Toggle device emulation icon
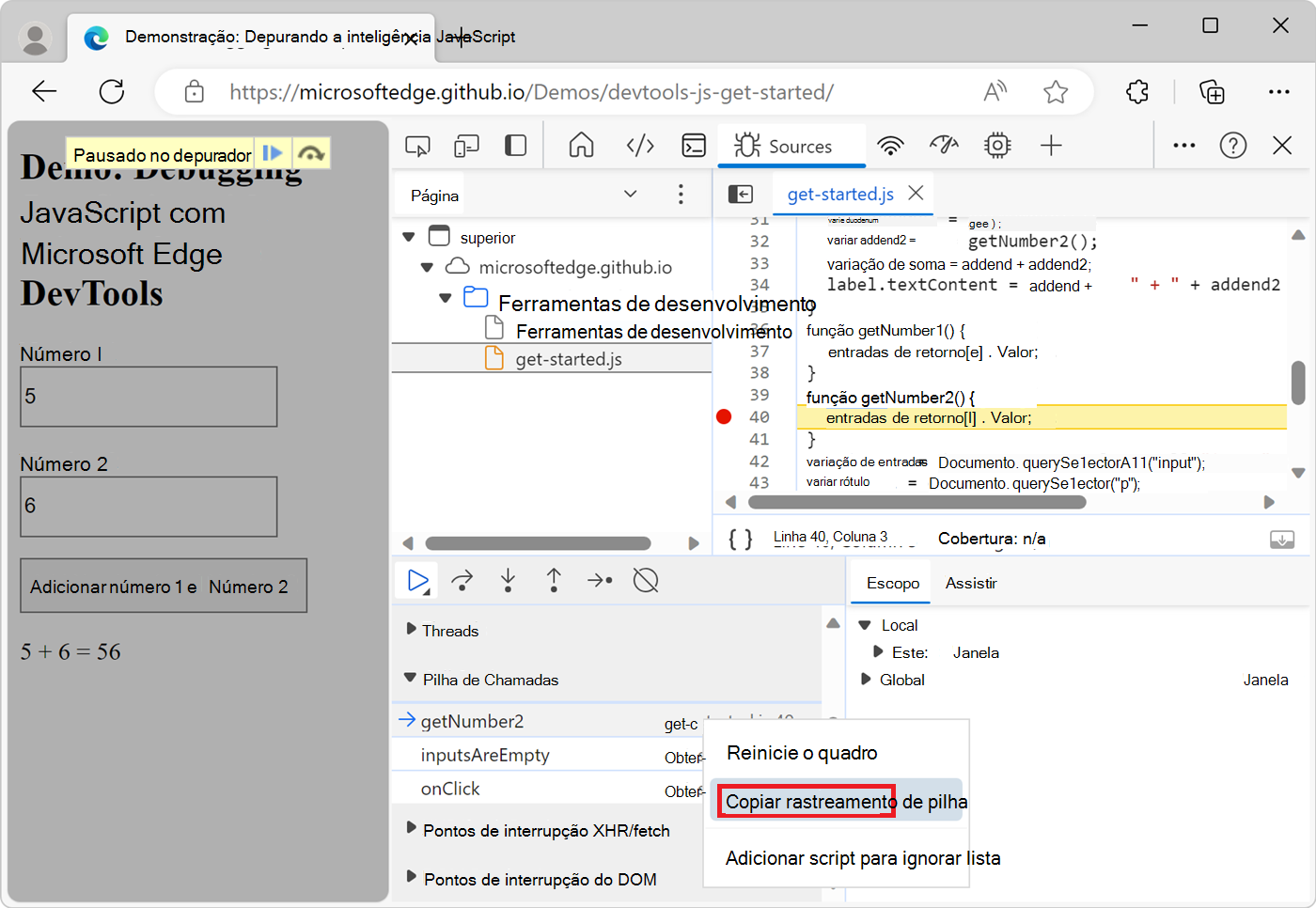 coord(466,146)
